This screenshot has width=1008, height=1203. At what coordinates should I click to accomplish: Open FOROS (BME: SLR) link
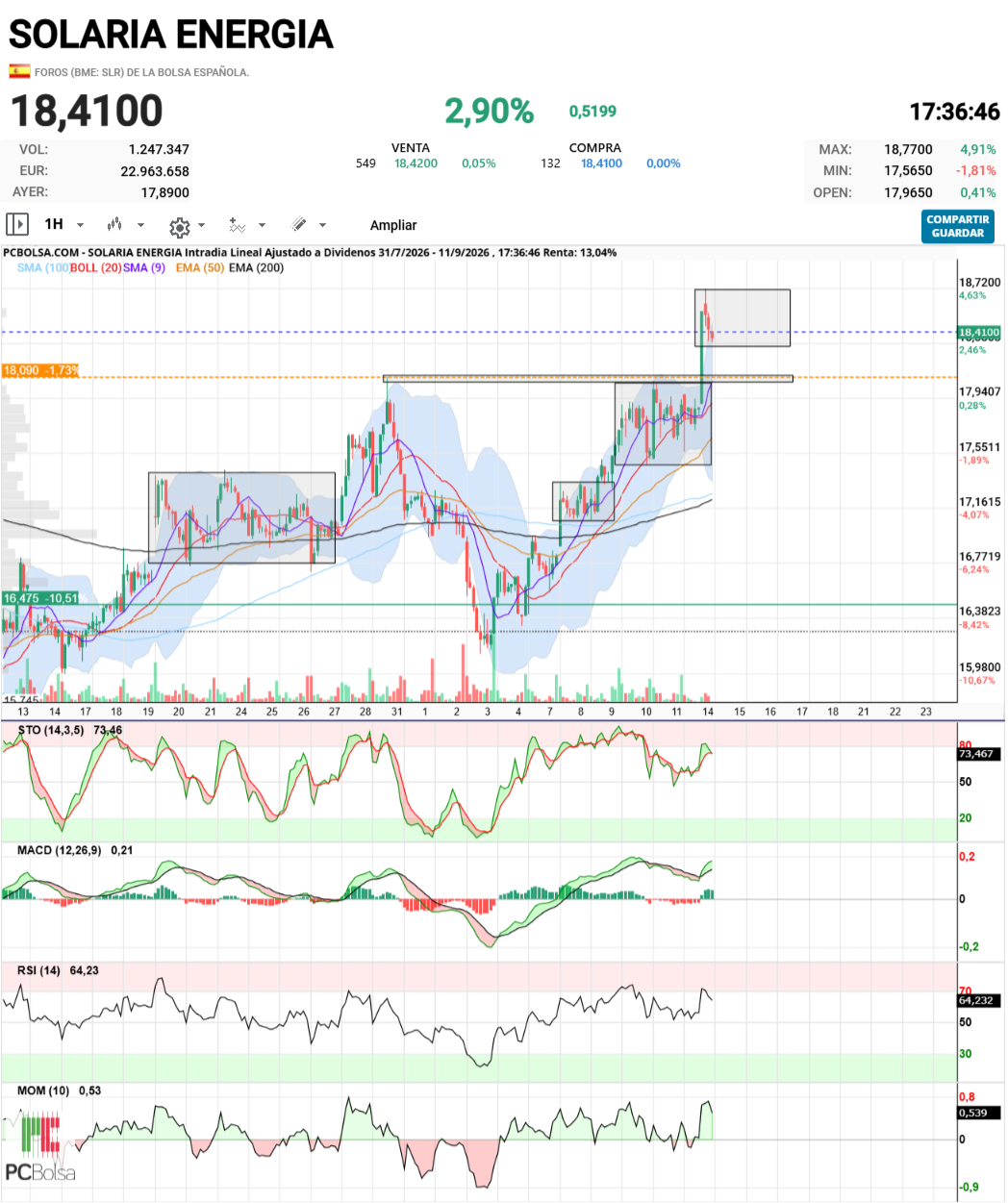point(141,72)
